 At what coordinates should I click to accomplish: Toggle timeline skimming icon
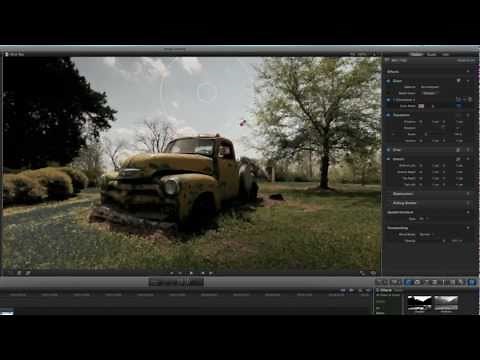tap(342, 291)
